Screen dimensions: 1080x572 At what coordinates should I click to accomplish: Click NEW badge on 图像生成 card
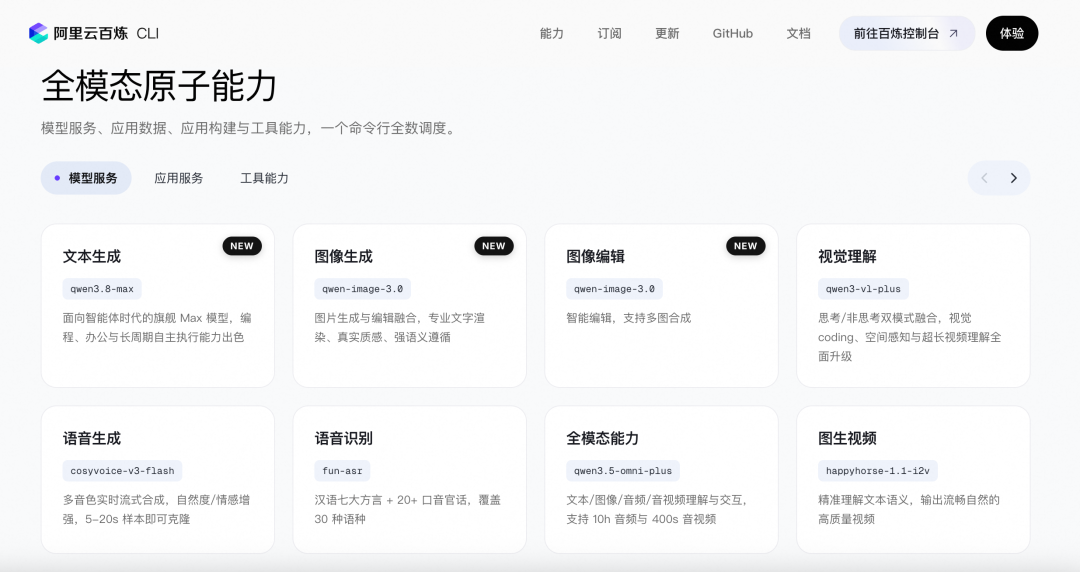(x=494, y=246)
